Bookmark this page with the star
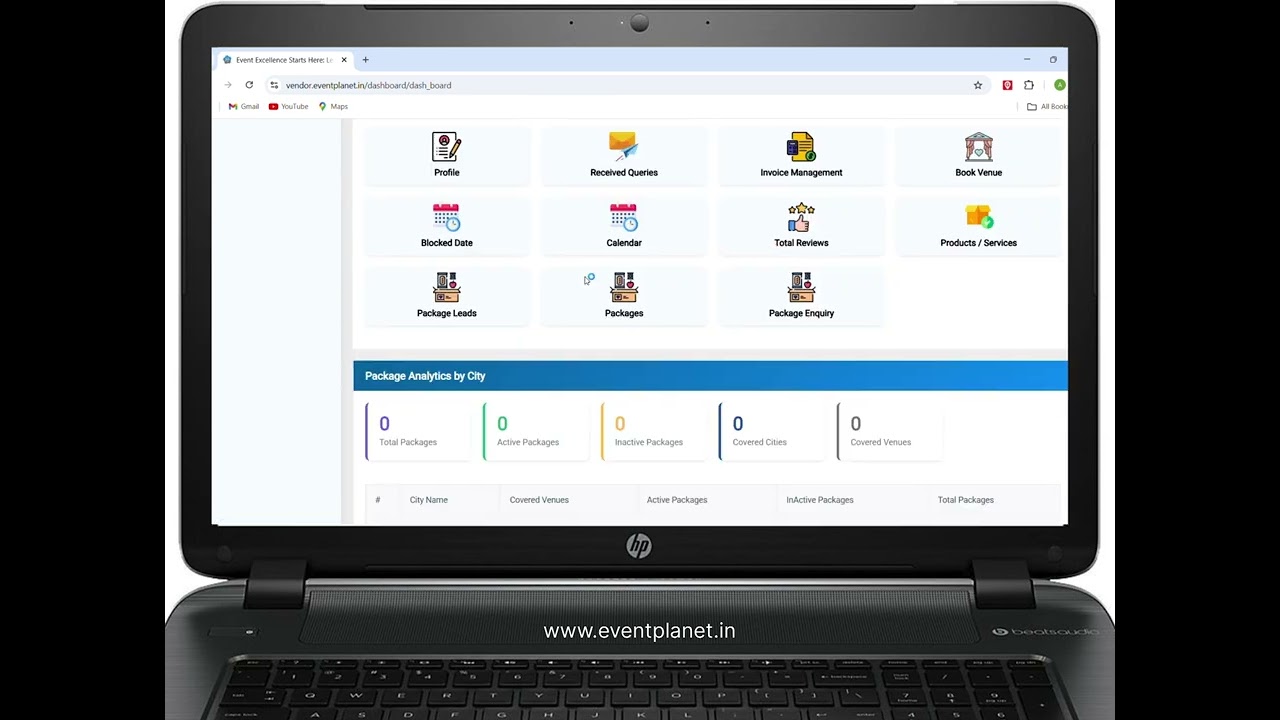The height and width of the screenshot is (720, 1280). [x=978, y=85]
